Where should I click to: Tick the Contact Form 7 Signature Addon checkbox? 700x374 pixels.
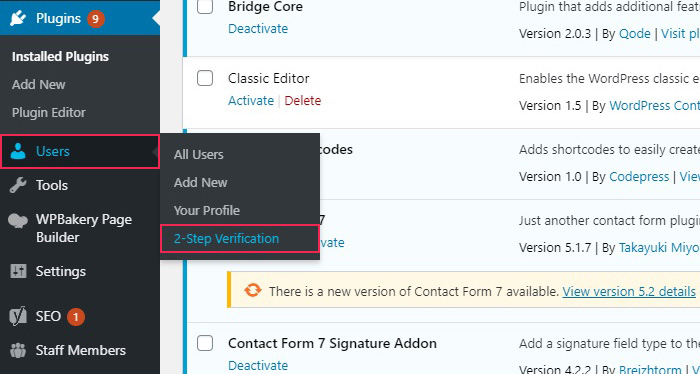click(205, 343)
